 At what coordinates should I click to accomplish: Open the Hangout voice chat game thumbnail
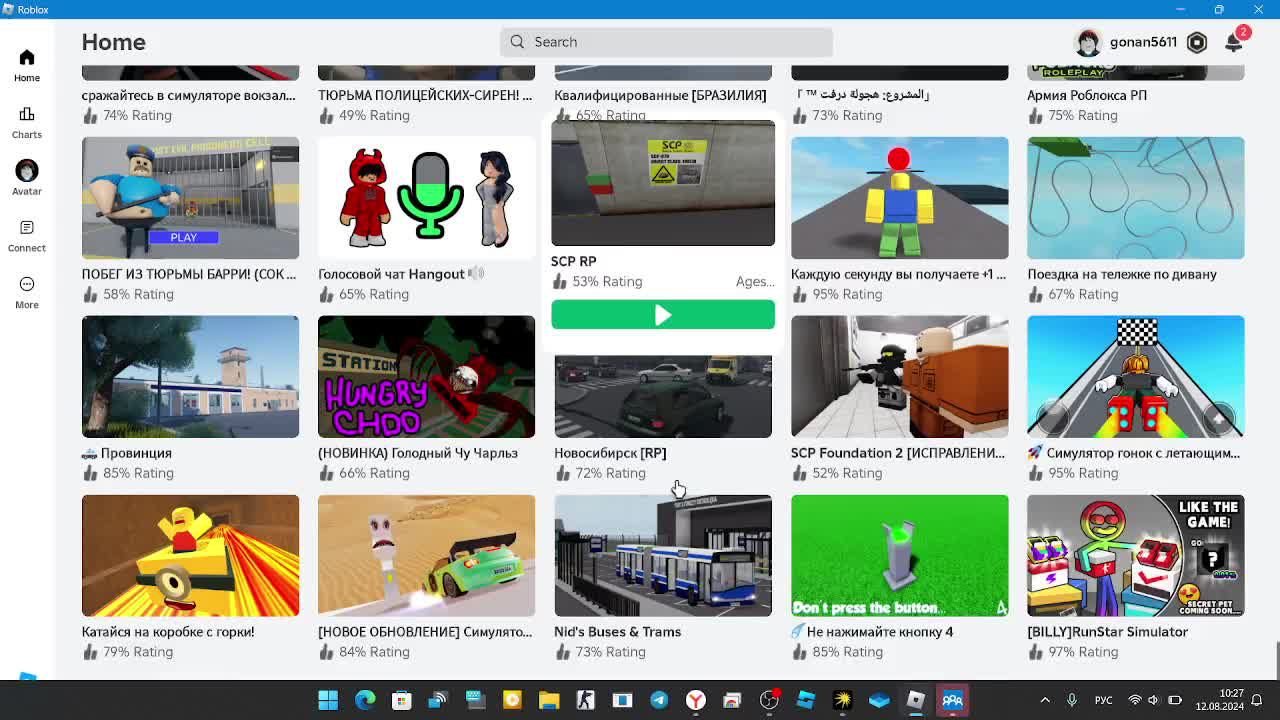coord(426,198)
